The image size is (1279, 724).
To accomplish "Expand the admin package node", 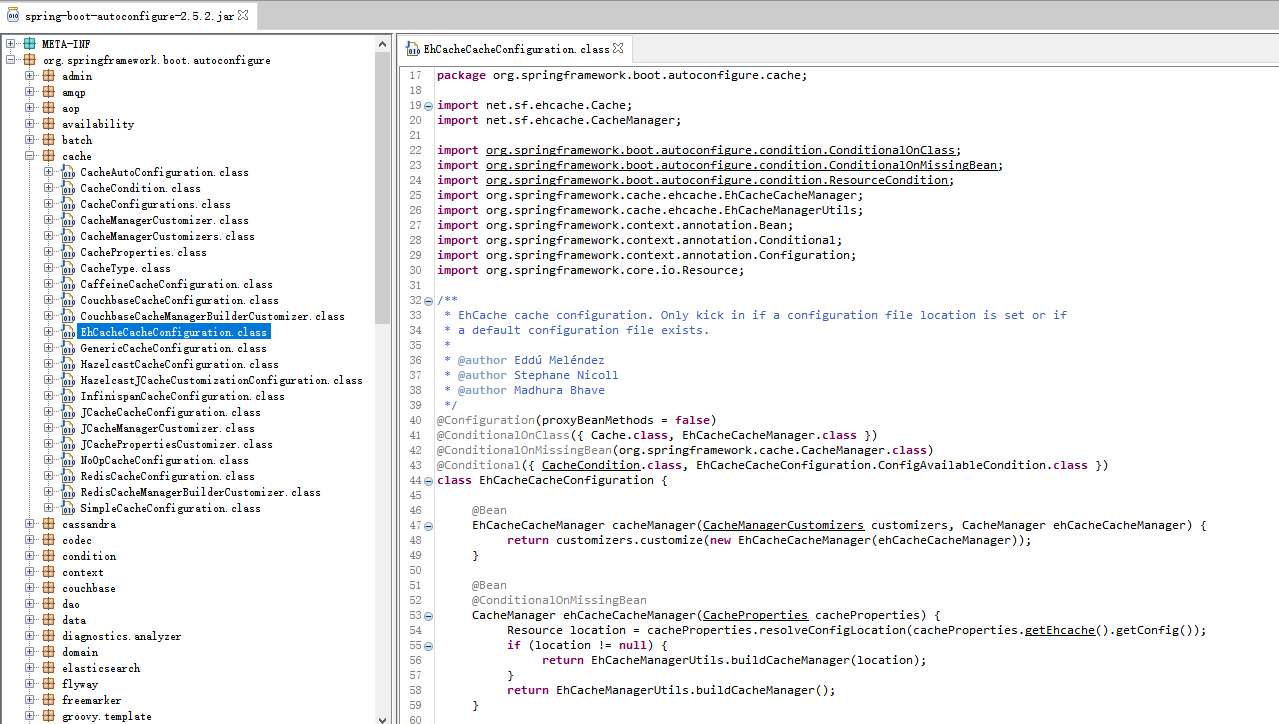I will [29, 76].
